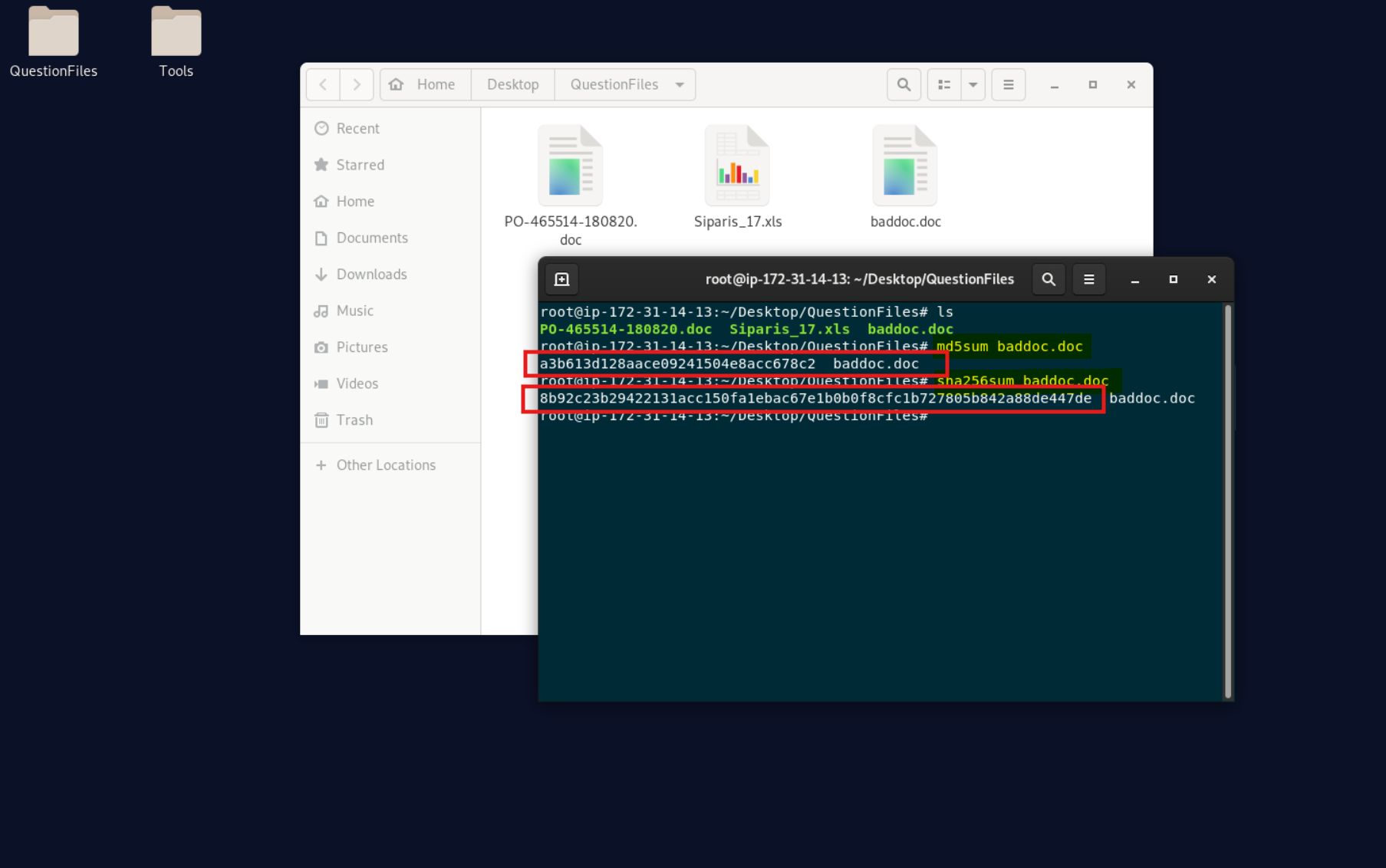Go forward in file manager

pyautogui.click(x=357, y=84)
